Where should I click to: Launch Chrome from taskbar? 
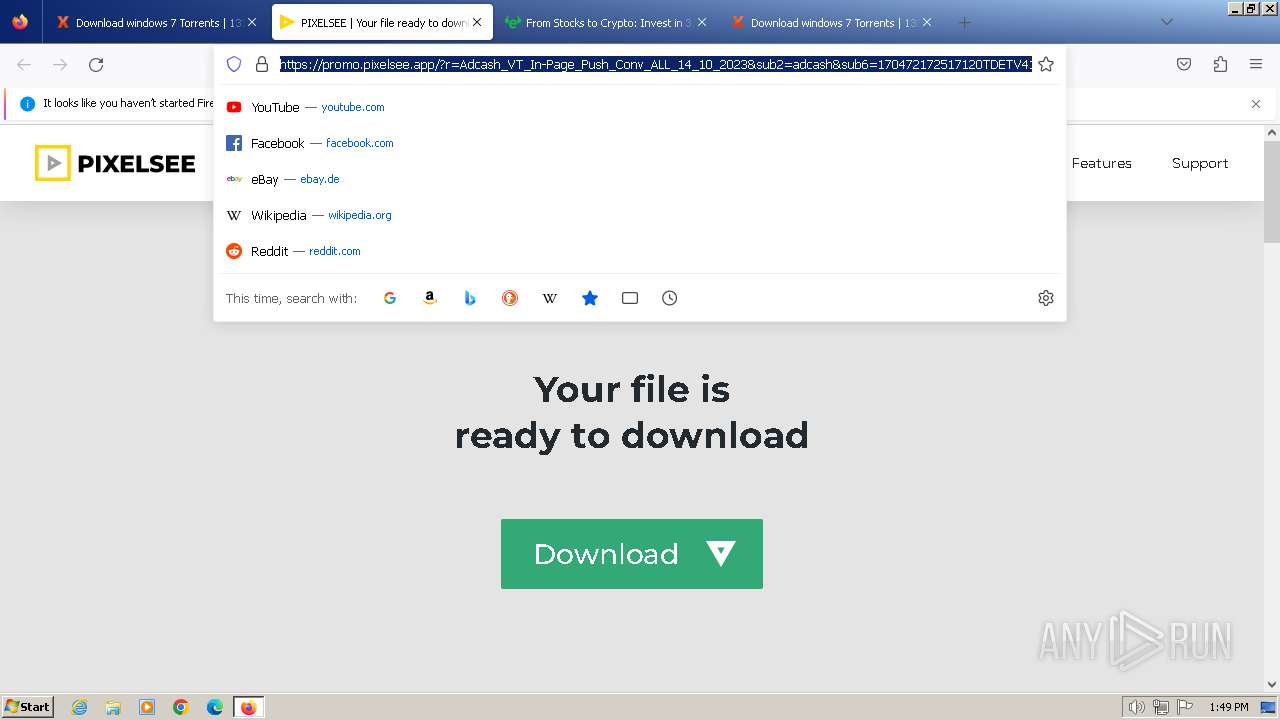pos(181,707)
